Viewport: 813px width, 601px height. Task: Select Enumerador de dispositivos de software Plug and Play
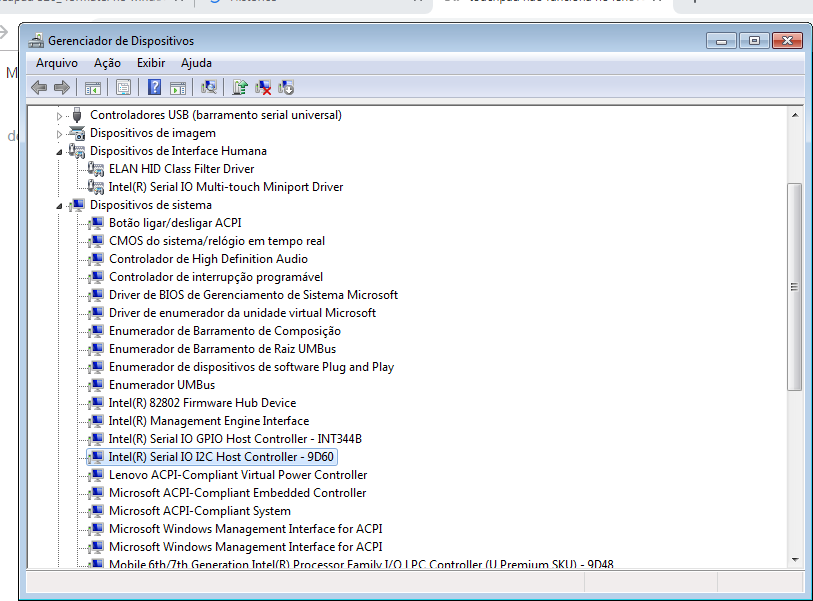[x=251, y=367]
